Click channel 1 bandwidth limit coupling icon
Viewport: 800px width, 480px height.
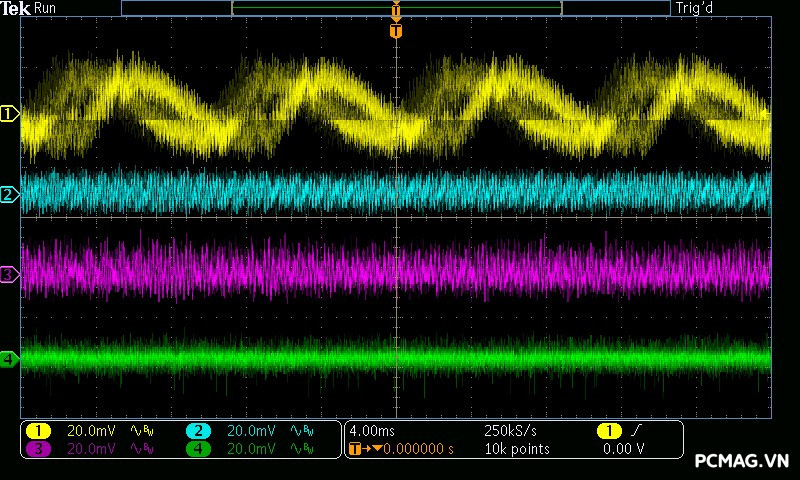(x=140, y=430)
